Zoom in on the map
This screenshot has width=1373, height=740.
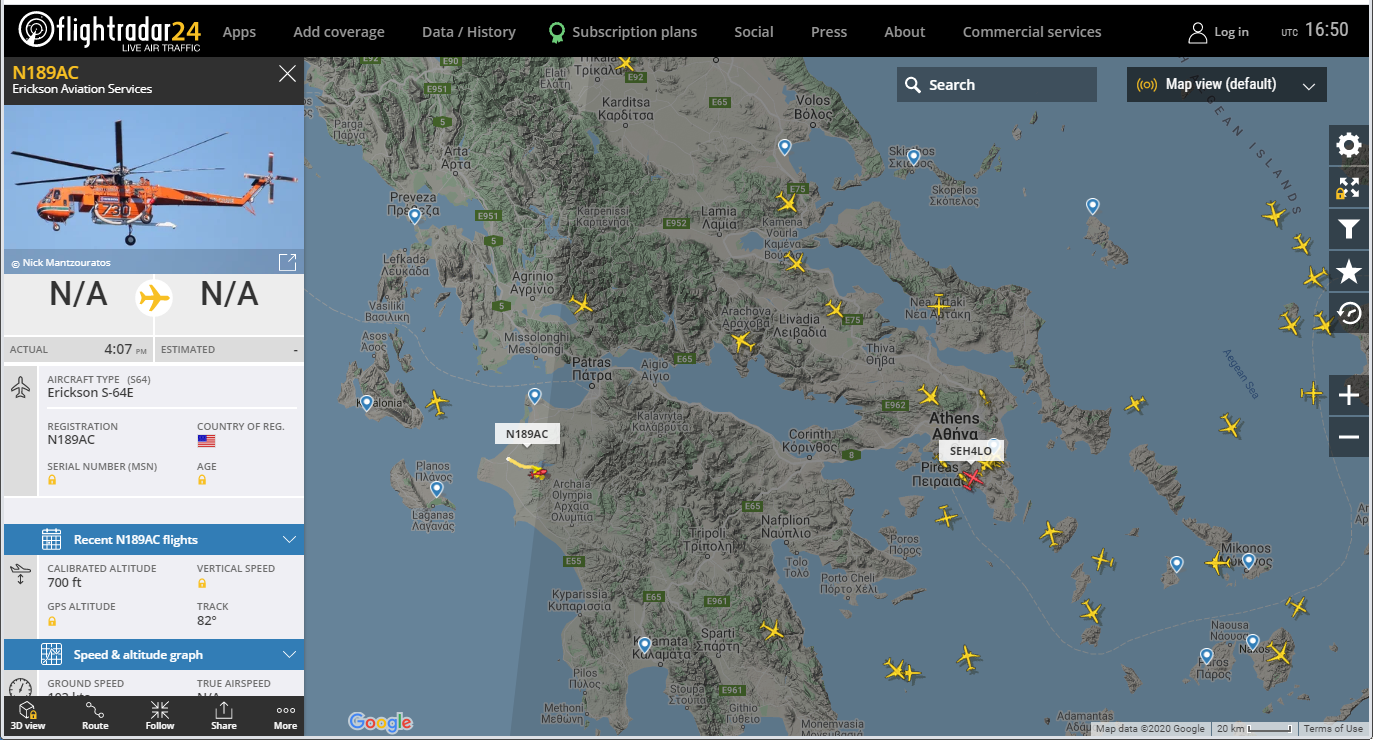(1349, 396)
